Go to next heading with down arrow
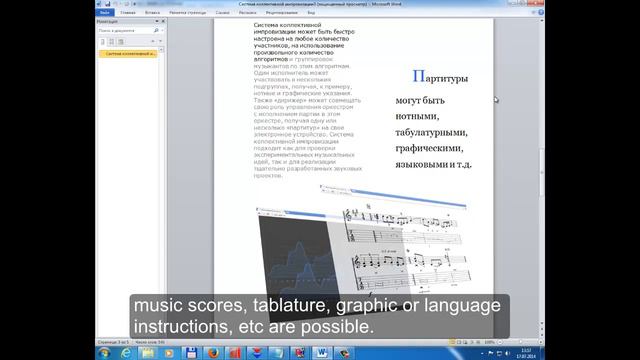640x360 pixels. [x=160, y=41]
